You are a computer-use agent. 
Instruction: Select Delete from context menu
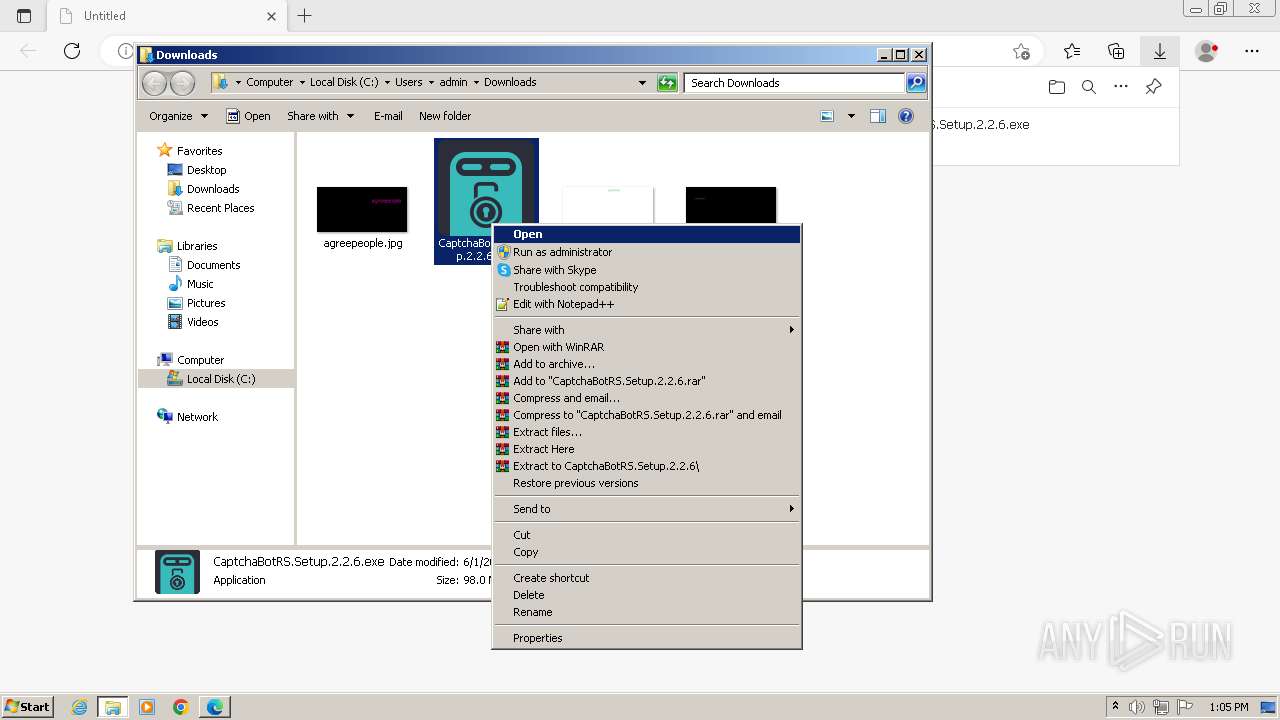pos(646,595)
